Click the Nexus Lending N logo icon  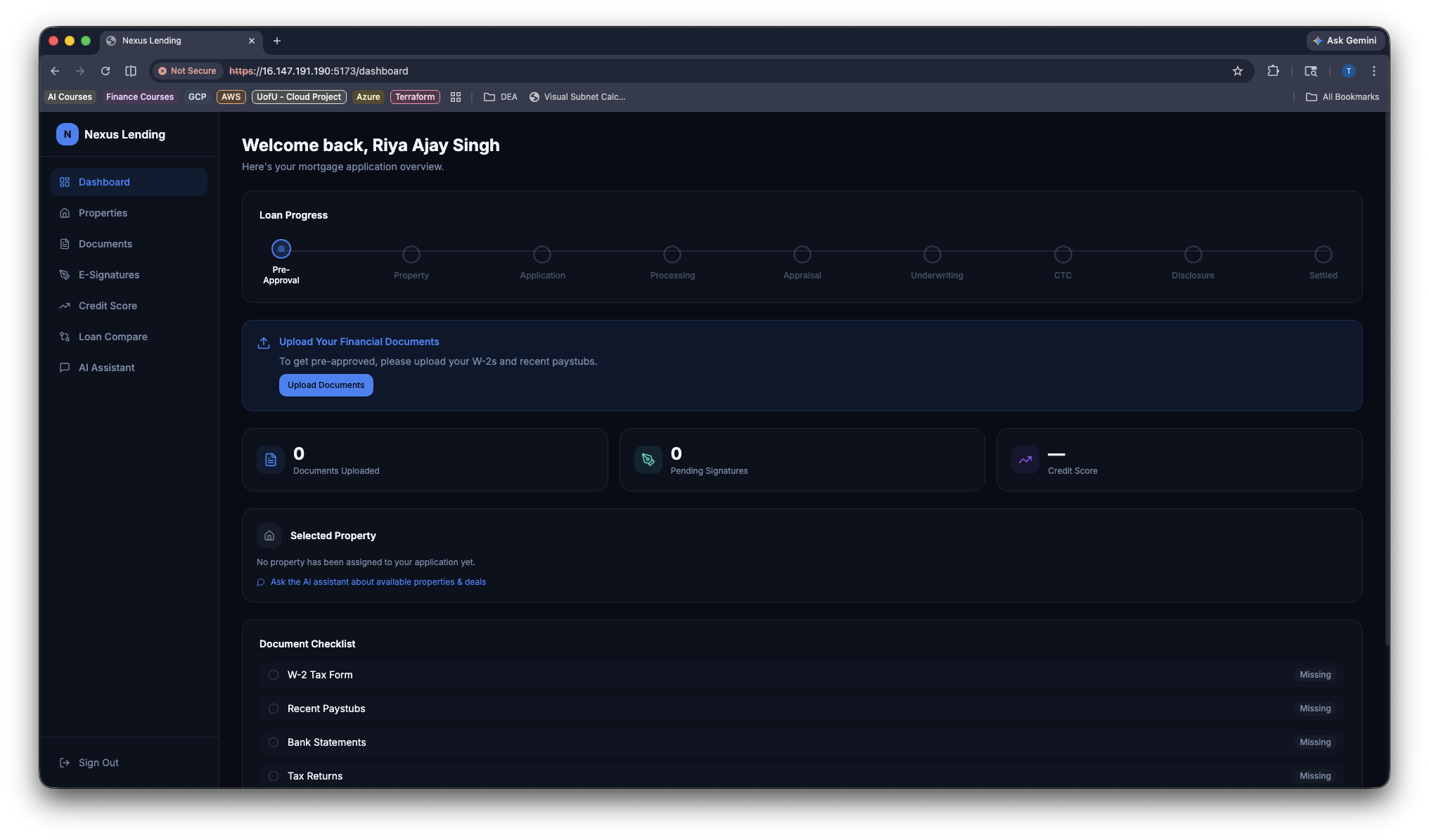(x=67, y=134)
